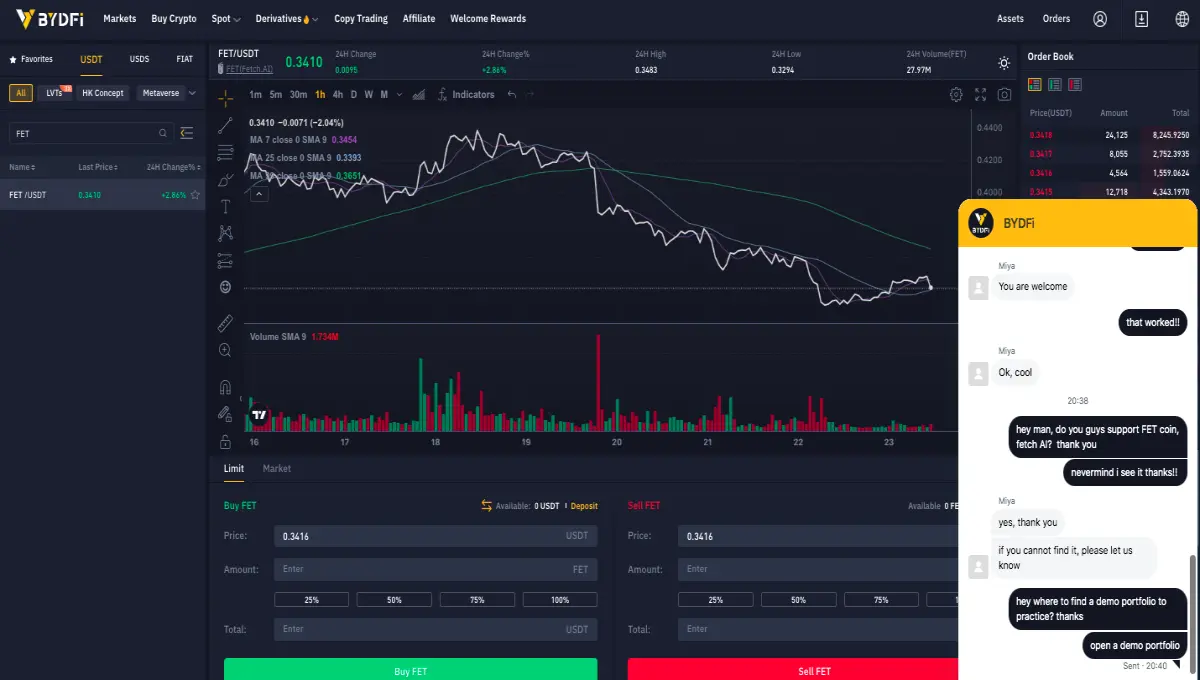Set buy amount to 100%
Screen dimensions: 1200x680
tap(560, 600)
